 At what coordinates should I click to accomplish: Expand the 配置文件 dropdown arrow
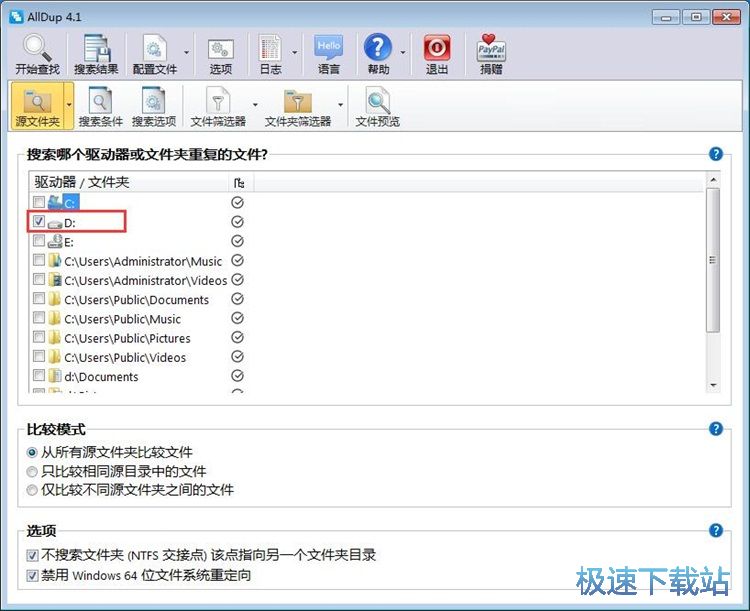(187, 52)
